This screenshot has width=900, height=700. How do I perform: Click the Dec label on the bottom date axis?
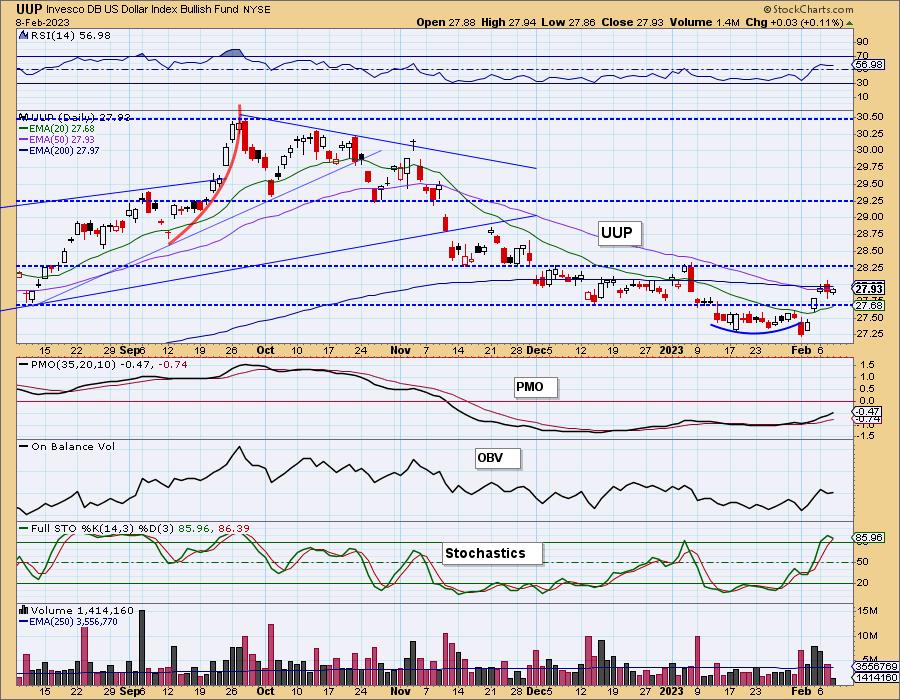536,691
